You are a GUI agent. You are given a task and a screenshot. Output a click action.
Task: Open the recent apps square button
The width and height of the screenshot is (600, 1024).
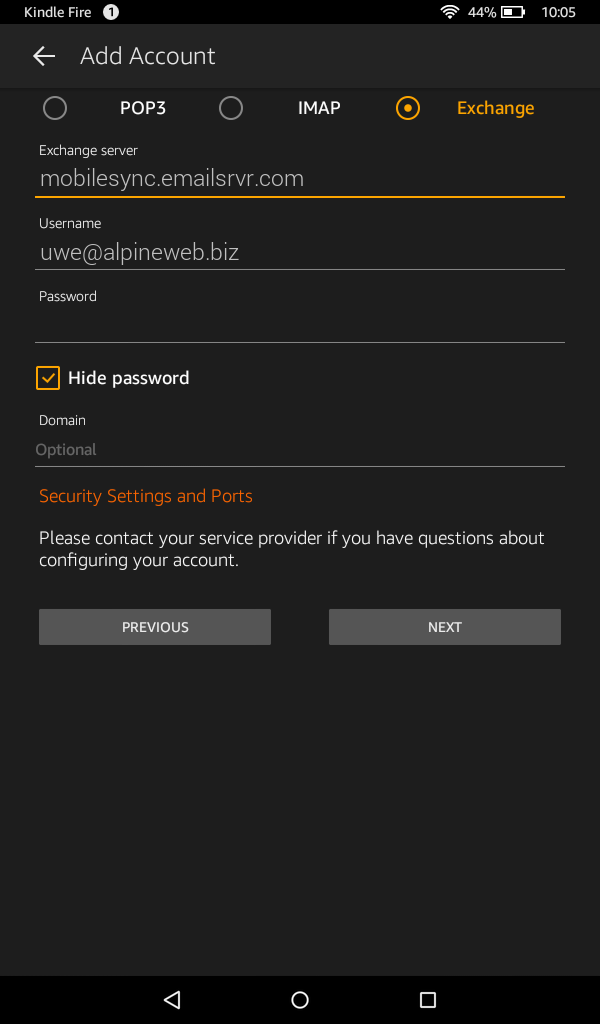coord(428,999)
